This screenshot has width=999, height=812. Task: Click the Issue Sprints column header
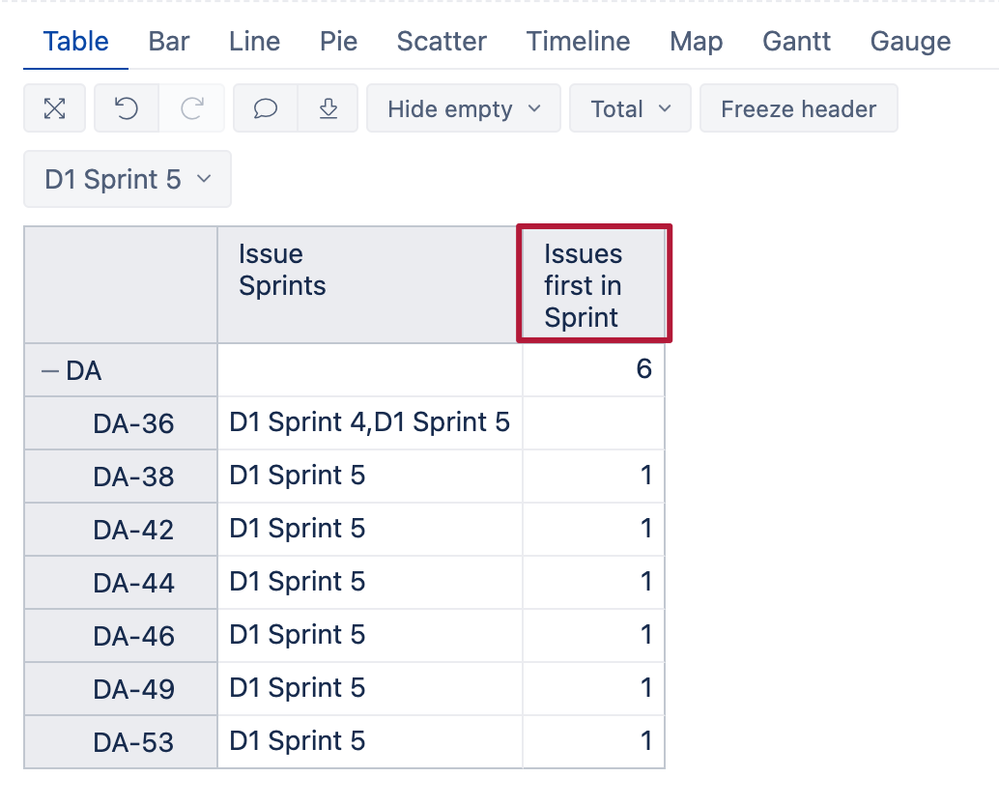pyautogui.click(x=369, y=285)
